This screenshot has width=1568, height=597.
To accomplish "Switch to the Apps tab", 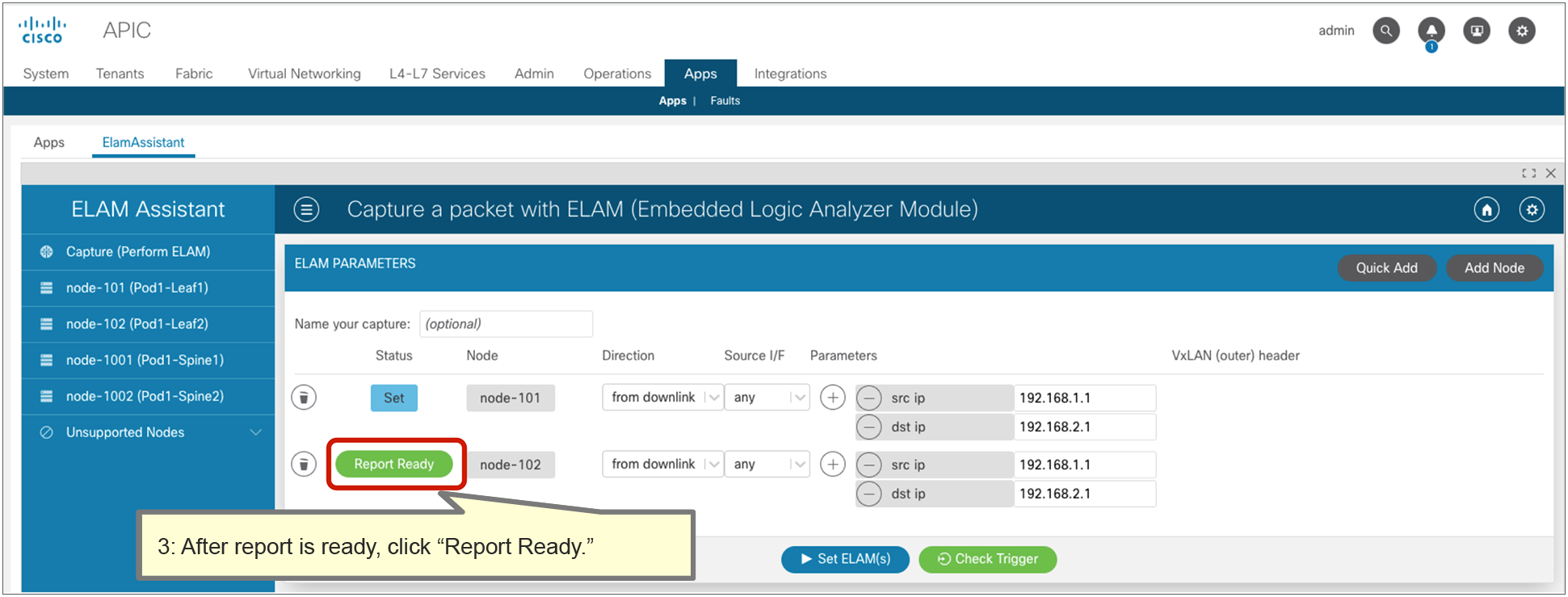I will (48, 142).
